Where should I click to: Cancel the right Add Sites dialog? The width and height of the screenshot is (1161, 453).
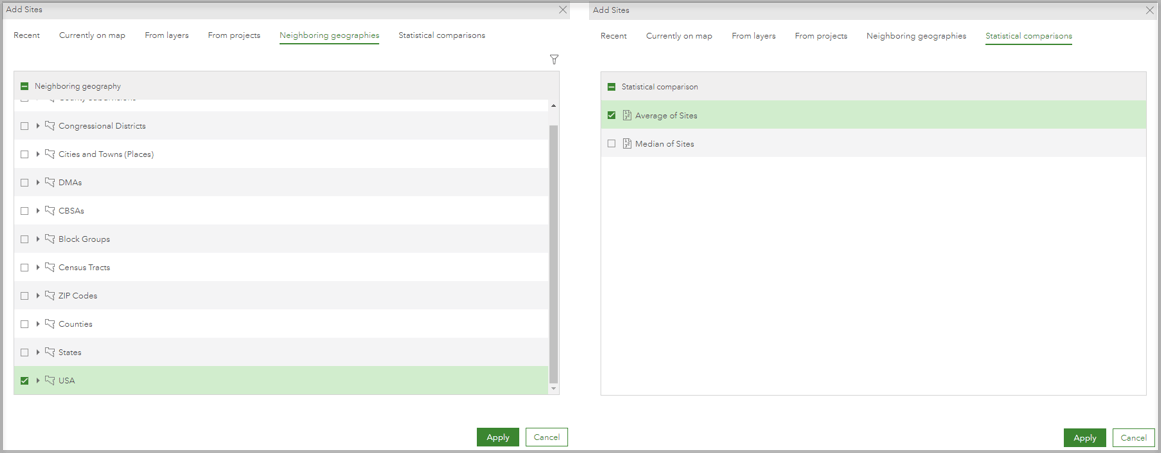[1134, 437]
